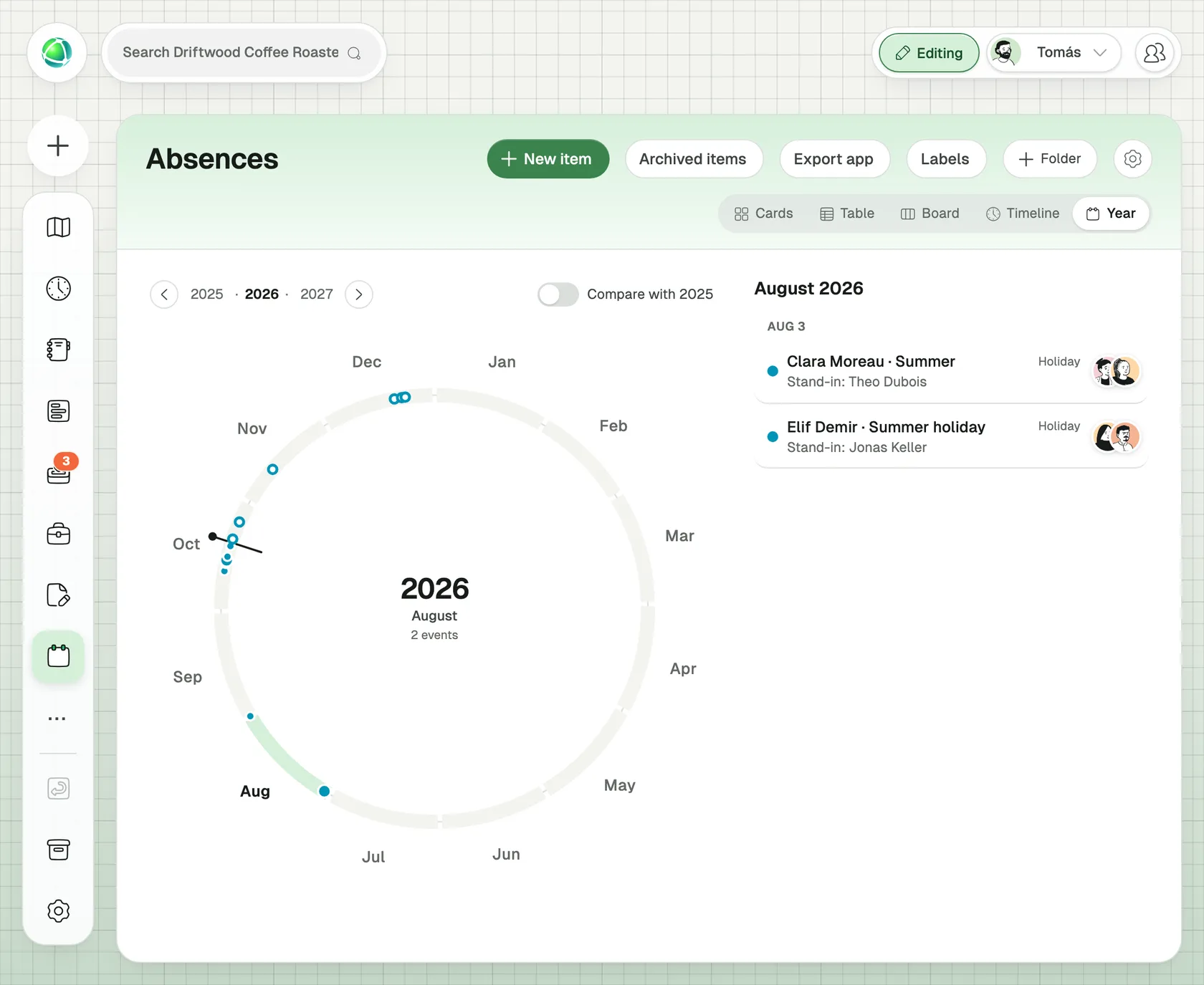Image resolution: width=1204 pixels, height=985 pixels.
Task: Select year 2027 in the year navigator
Action: coord(317,294)
